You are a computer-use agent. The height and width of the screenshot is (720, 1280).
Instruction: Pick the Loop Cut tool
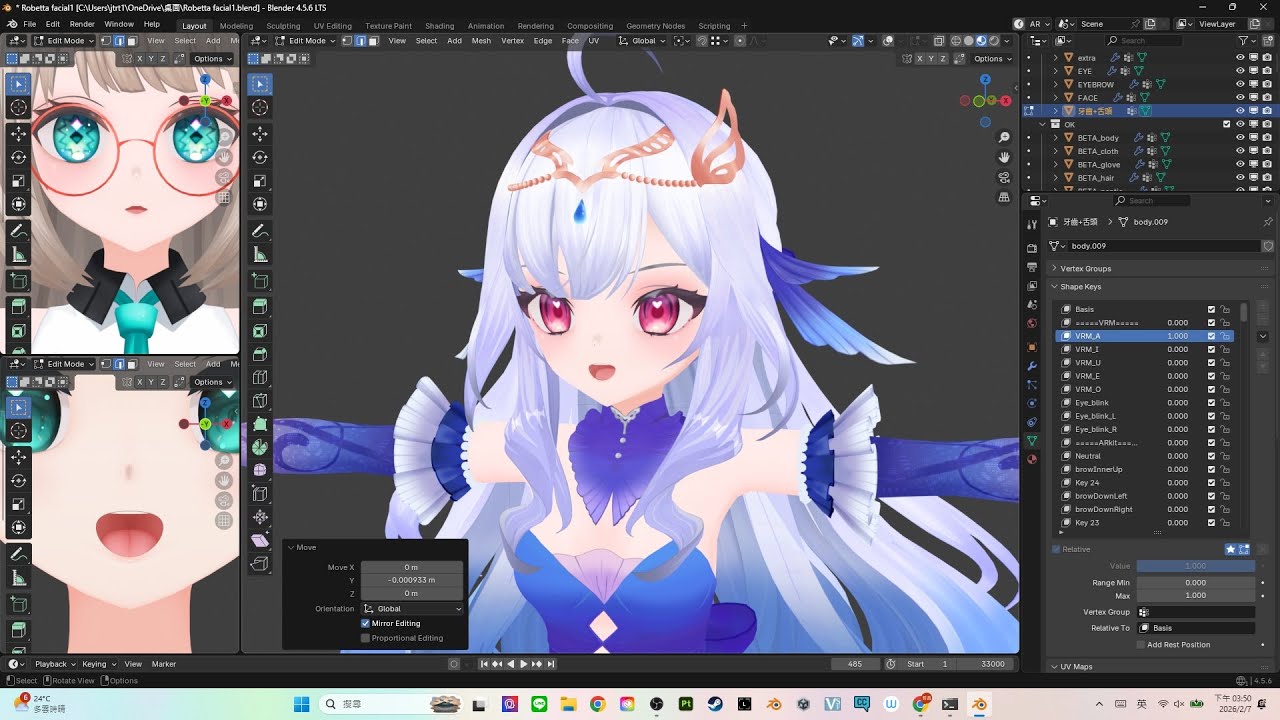[x=260, y=378]
